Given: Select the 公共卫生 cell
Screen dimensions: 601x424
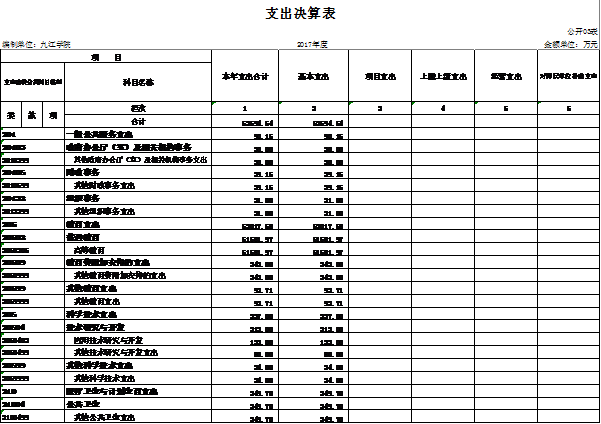Looking at the screenshot, I should pyautogui.click(x=138, y=404).
